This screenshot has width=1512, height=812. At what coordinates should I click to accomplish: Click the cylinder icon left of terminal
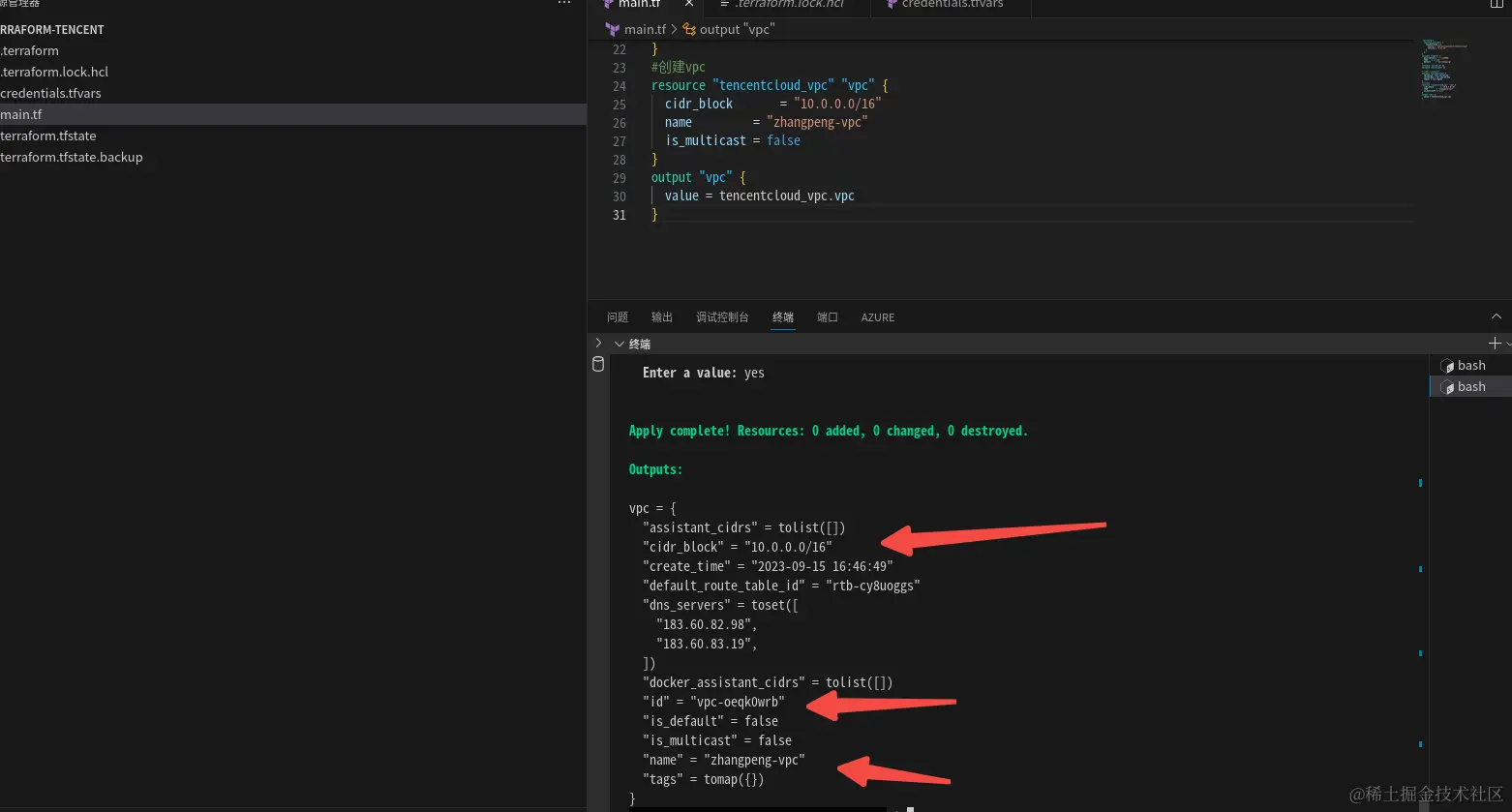click(x=598, y=364)
